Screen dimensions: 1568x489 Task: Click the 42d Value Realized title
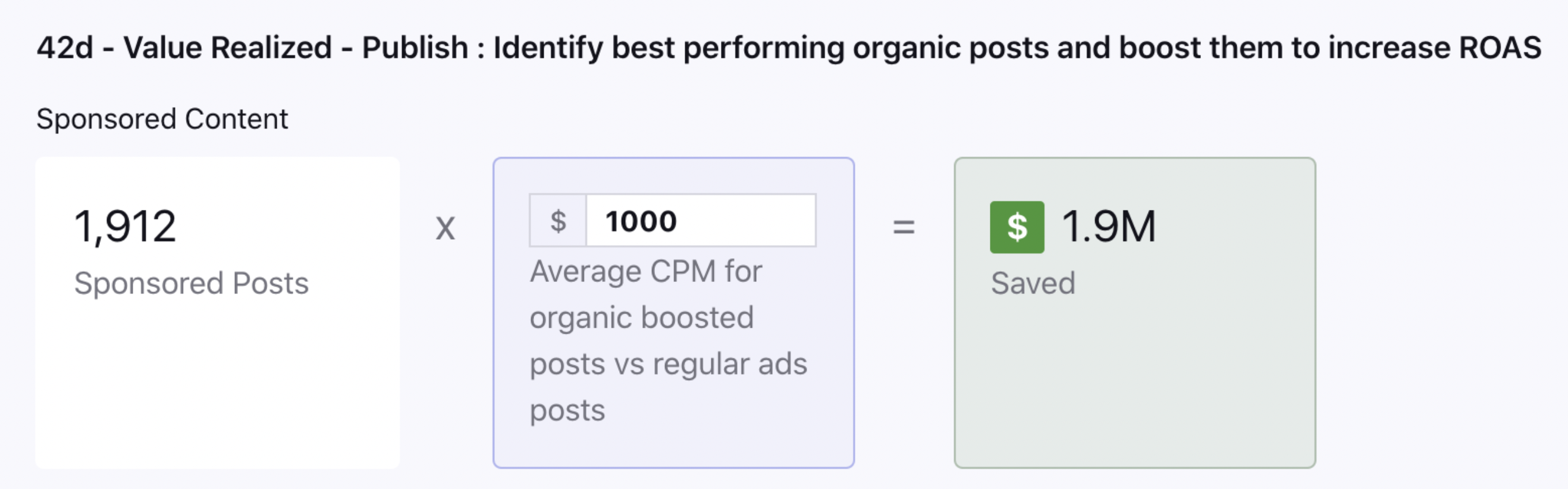tap(789, 48)
